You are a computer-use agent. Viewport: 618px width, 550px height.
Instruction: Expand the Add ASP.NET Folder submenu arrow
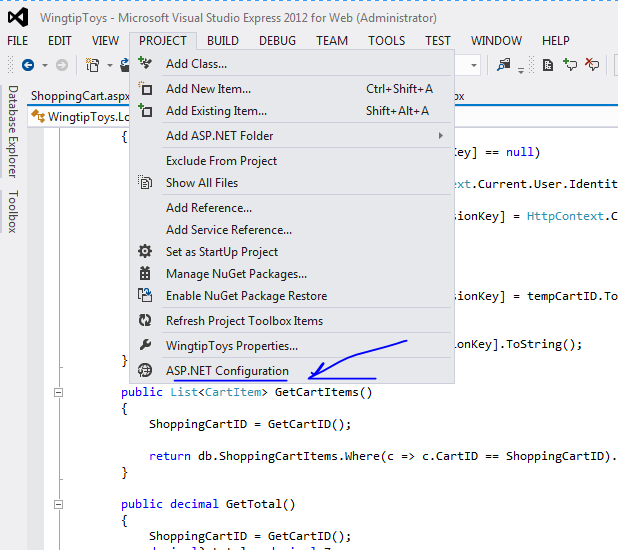441,136
